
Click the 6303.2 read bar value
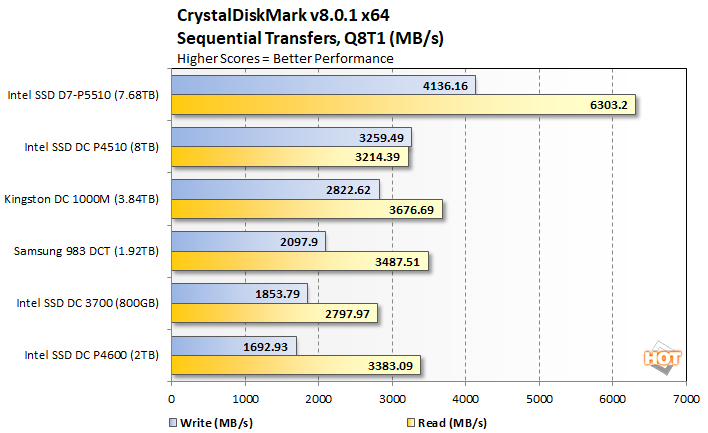coord(609,105)
